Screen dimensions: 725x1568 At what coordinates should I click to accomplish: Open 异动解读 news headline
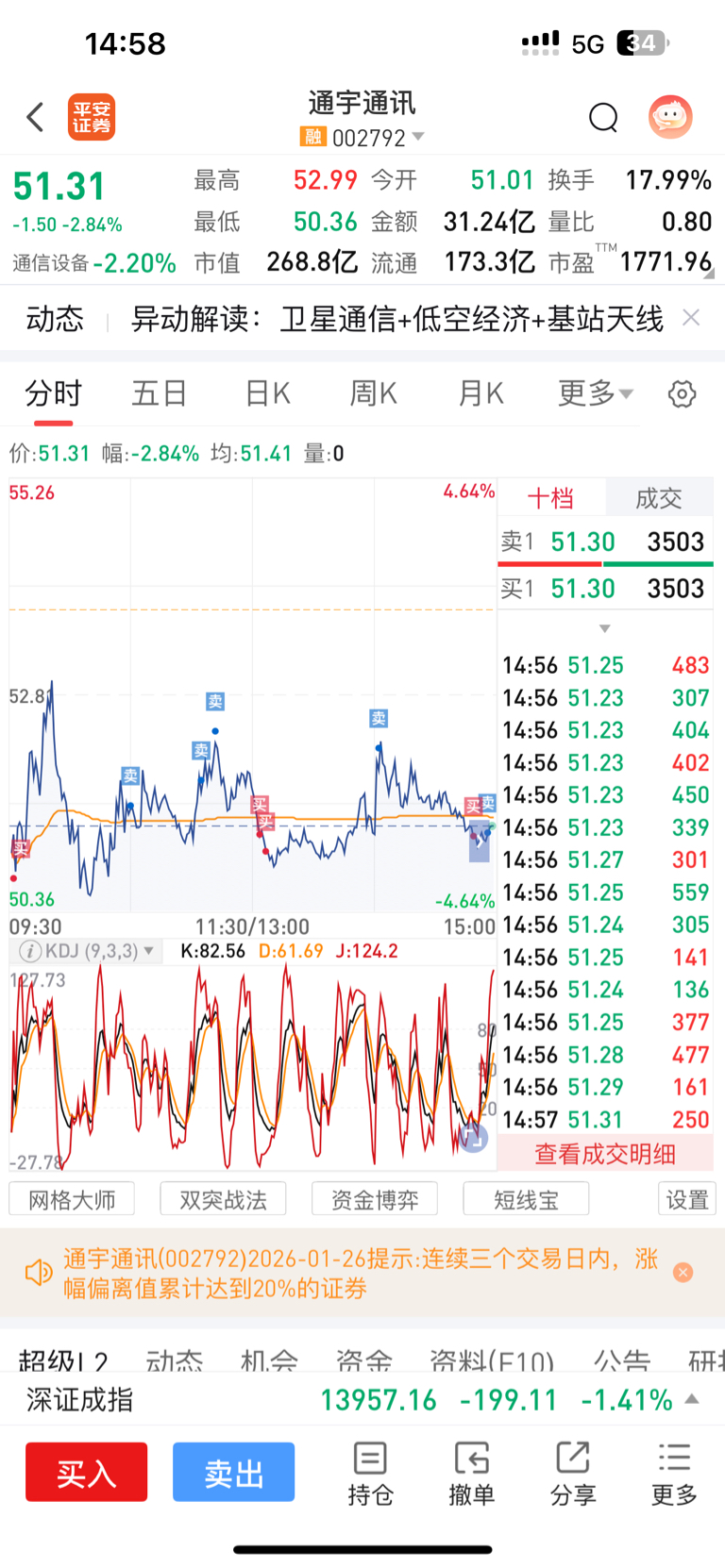396,319
